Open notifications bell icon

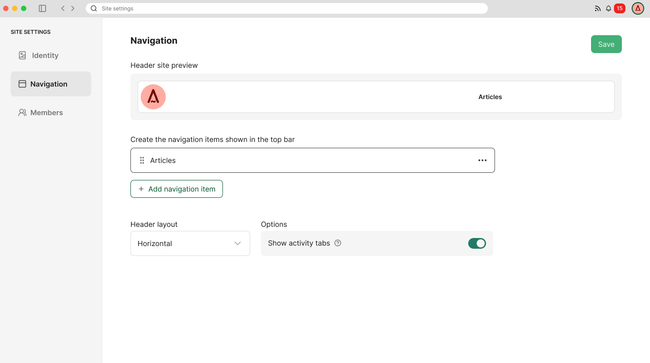608,8
